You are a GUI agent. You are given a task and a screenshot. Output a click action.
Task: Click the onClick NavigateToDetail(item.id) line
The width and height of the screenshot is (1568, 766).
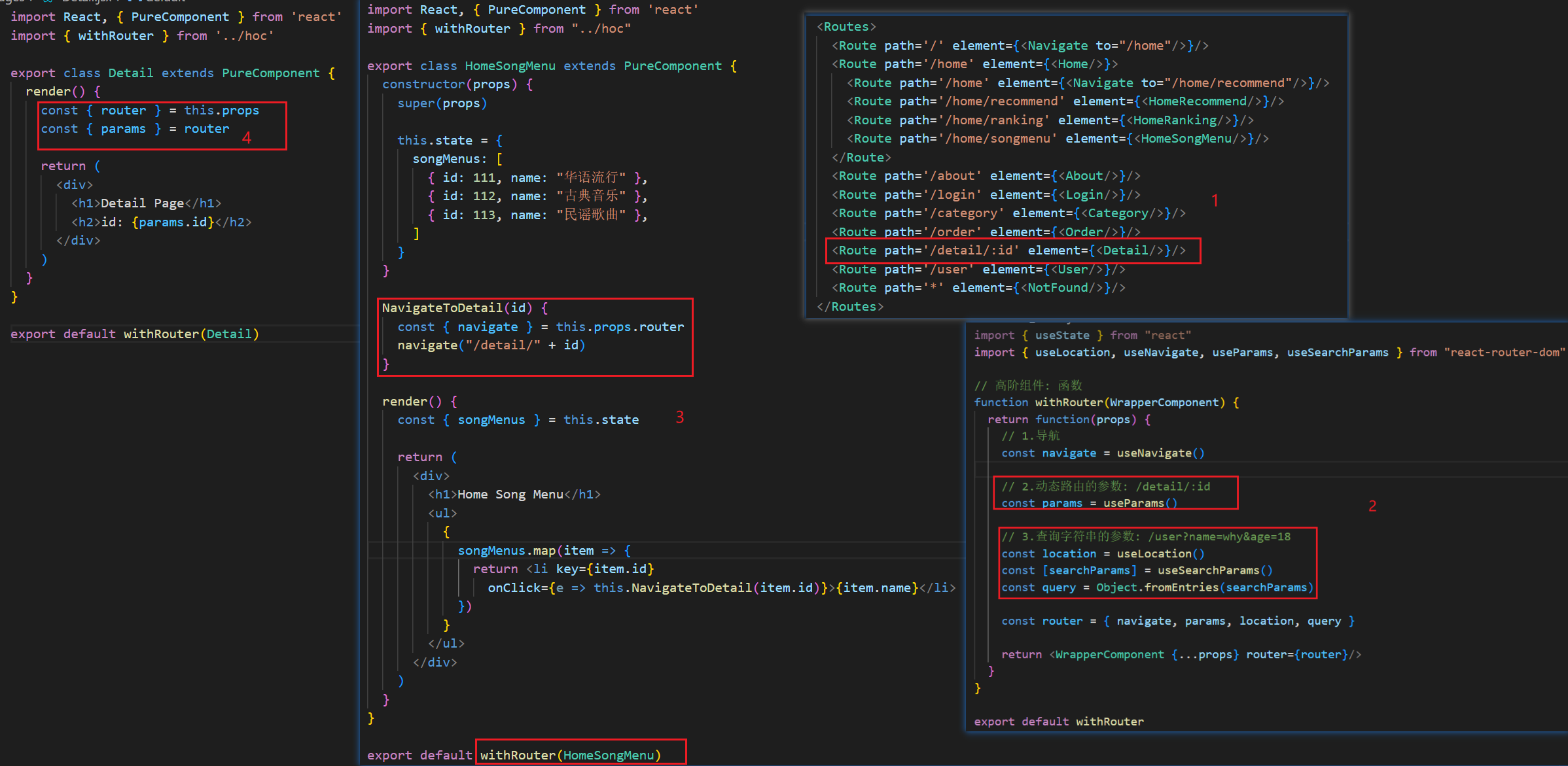[721, 588]
